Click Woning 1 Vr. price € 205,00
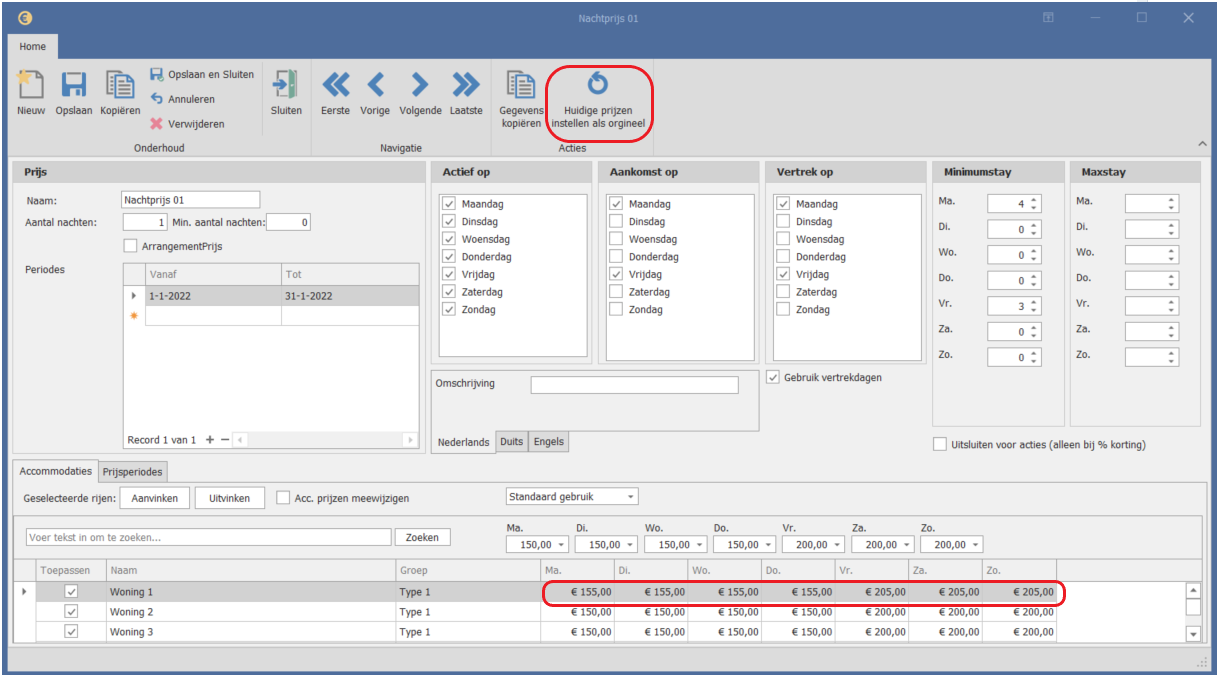1217x675 pixels. pyautogui.click(x=871, y=592)
